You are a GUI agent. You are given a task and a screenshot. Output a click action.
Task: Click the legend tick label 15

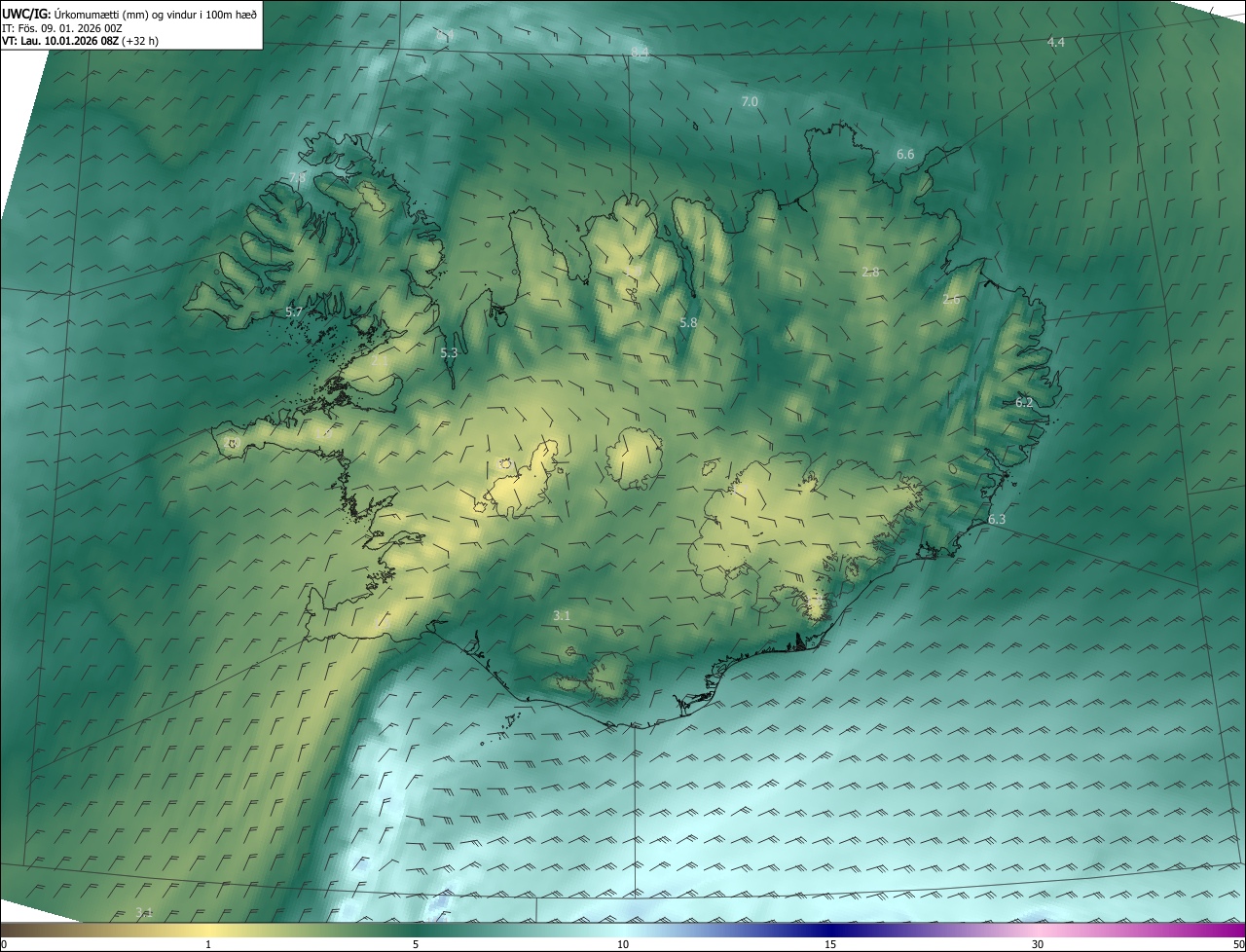pyautogui.click(x=830, y=944)
